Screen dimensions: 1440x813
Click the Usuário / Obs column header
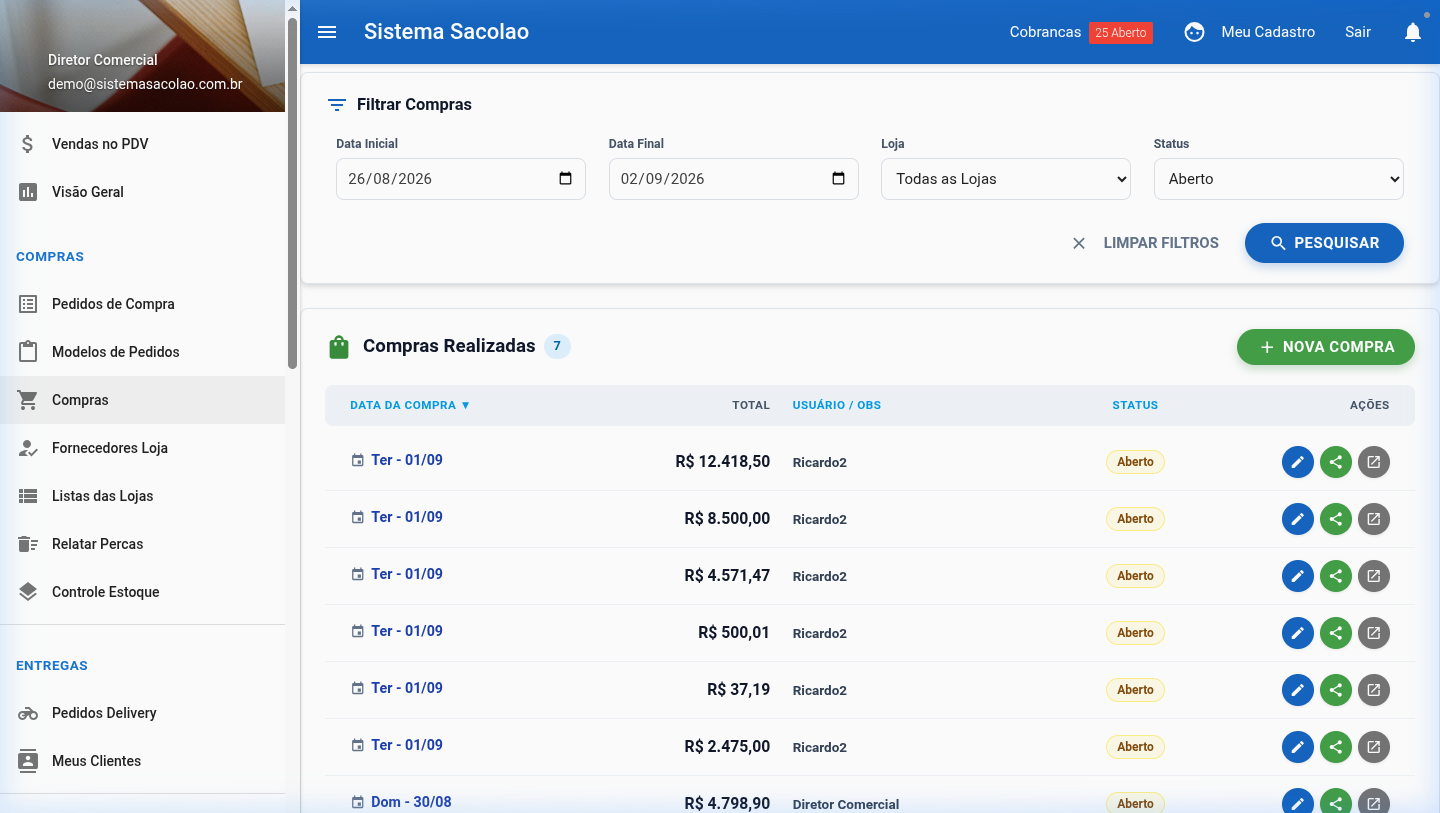click(837, 405)
